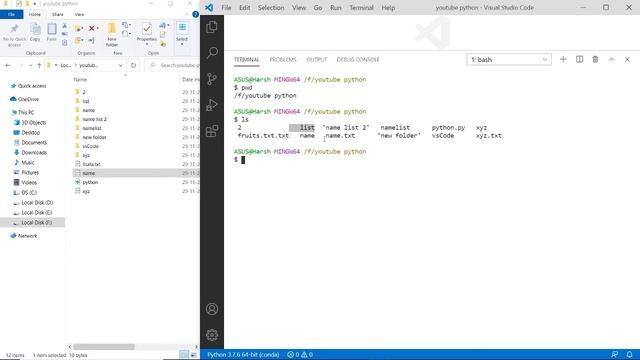Open the terminal selector dropdown '1: bash'
Screen dimensions: 640x360
point(509,60)
